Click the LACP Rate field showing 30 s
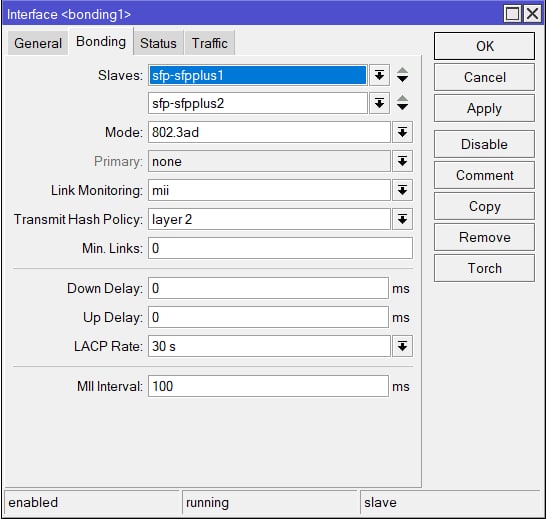 tap(269, 346)
